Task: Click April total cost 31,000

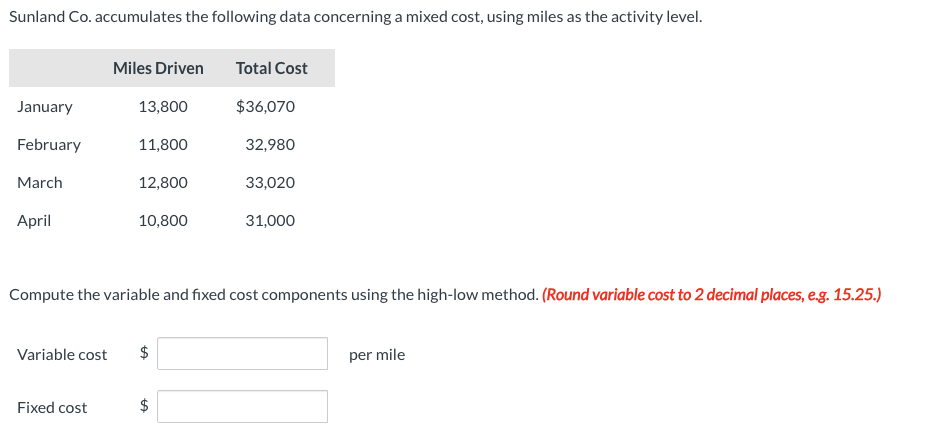Action: 270,221
